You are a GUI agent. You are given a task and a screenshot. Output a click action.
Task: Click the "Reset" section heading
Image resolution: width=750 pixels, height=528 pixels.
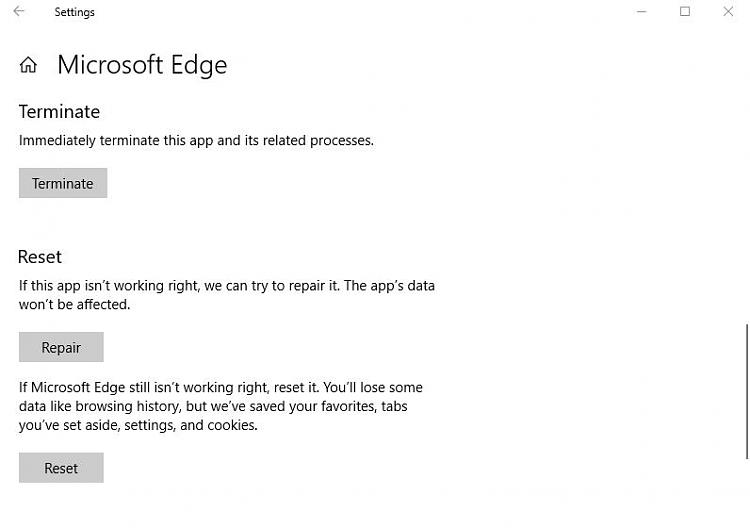[x=40, y=257]
